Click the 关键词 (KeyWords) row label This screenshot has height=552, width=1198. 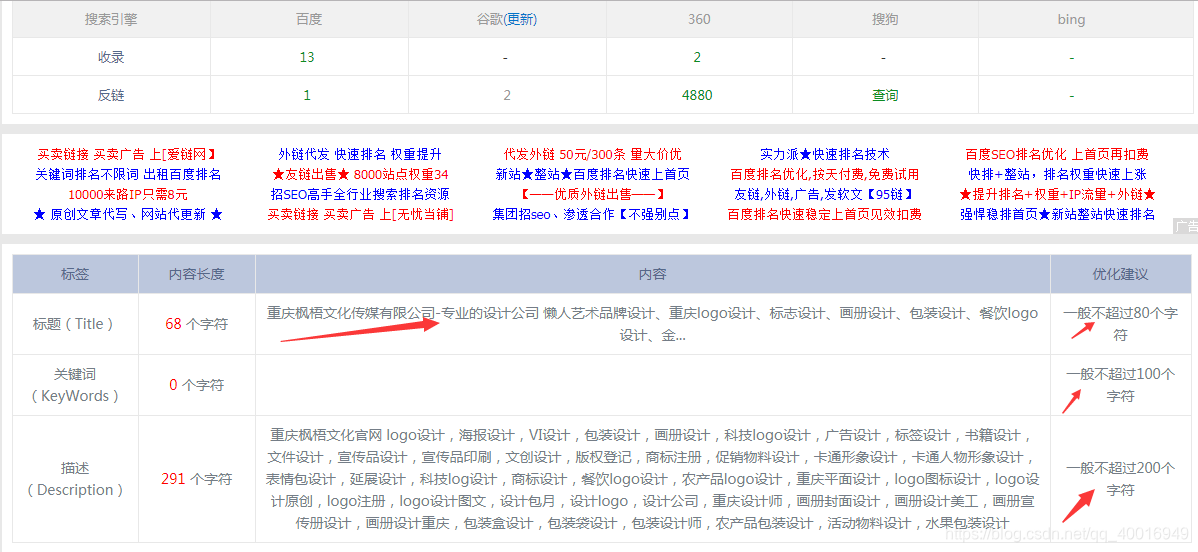click(75, 385)
